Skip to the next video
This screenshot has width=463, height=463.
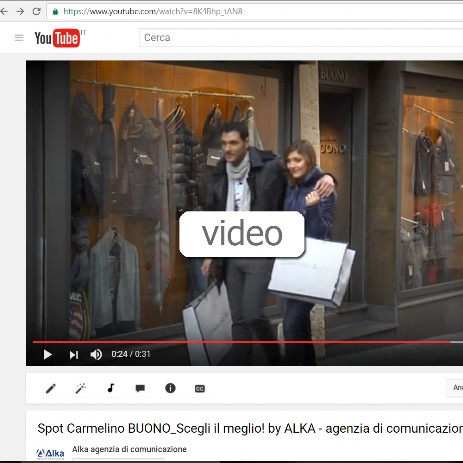point(74,355)
